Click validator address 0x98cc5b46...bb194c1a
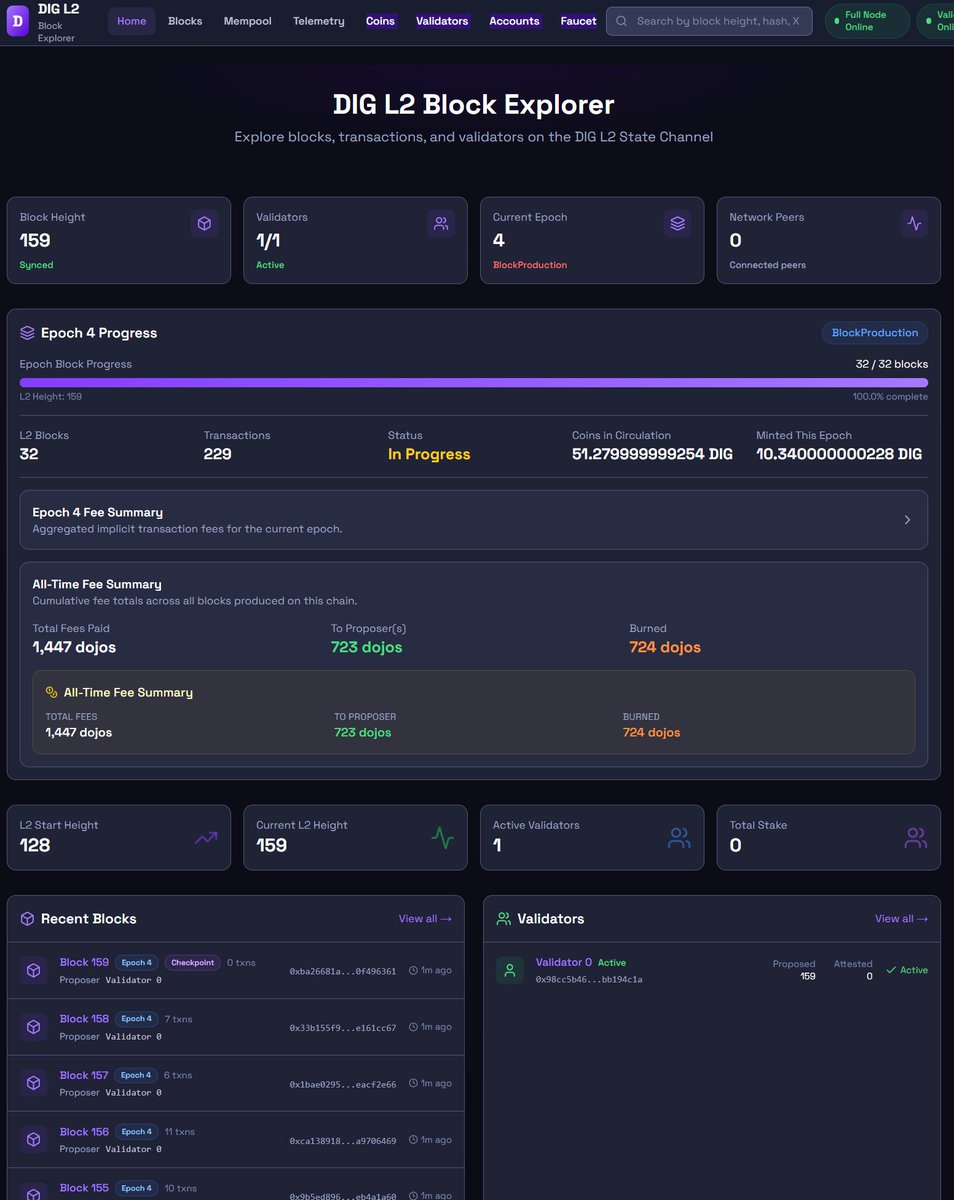 589,979
